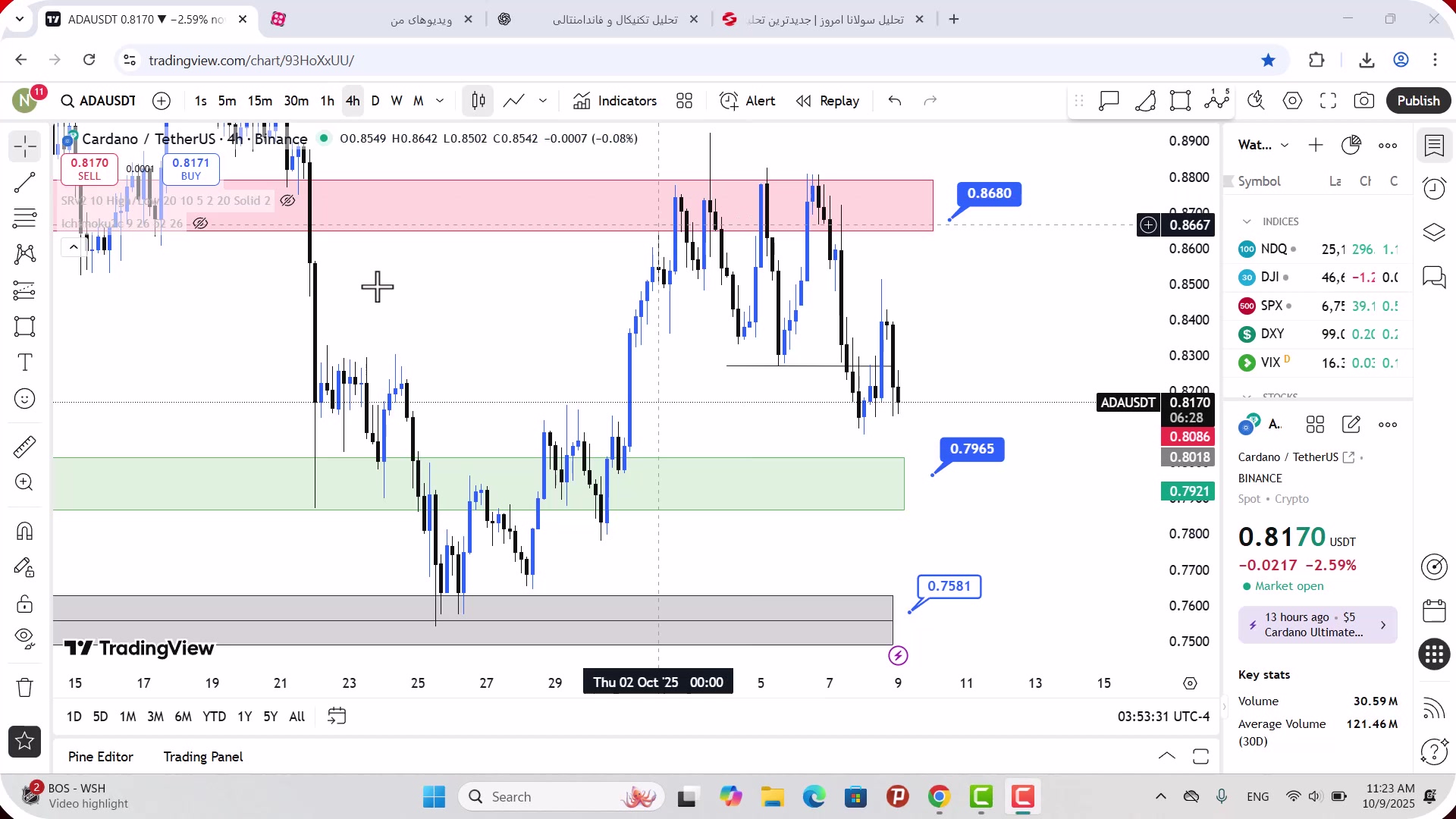This screenshot has height=819, width=1456.
Task: Open Chrome from the Windows taskbar
Action: click(939, 797)
